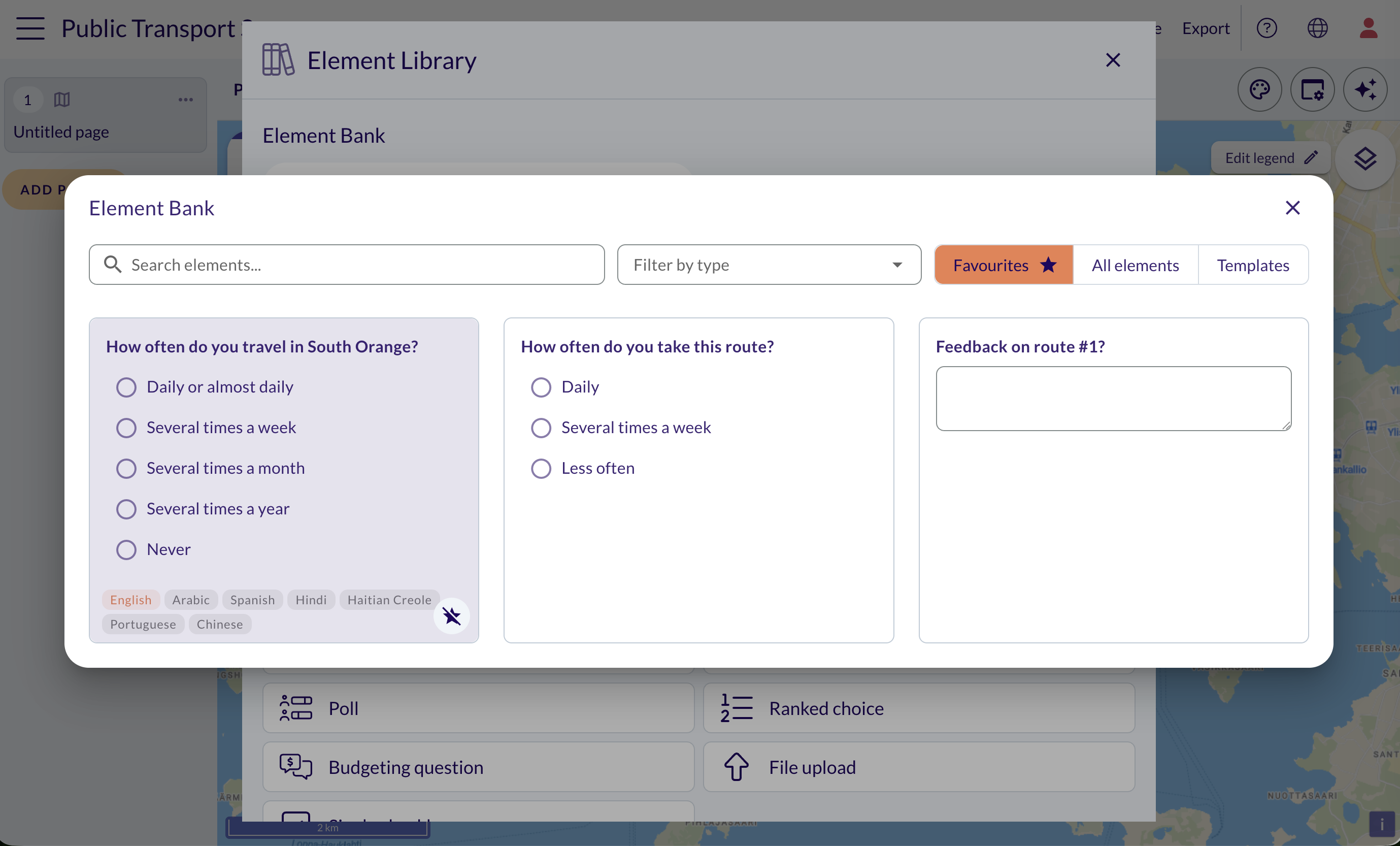Viewport: 1400px width, 846px height.
Task: Unfavourite the South Orange travel element
Action: pyautogui.click(x=451, y=616)
